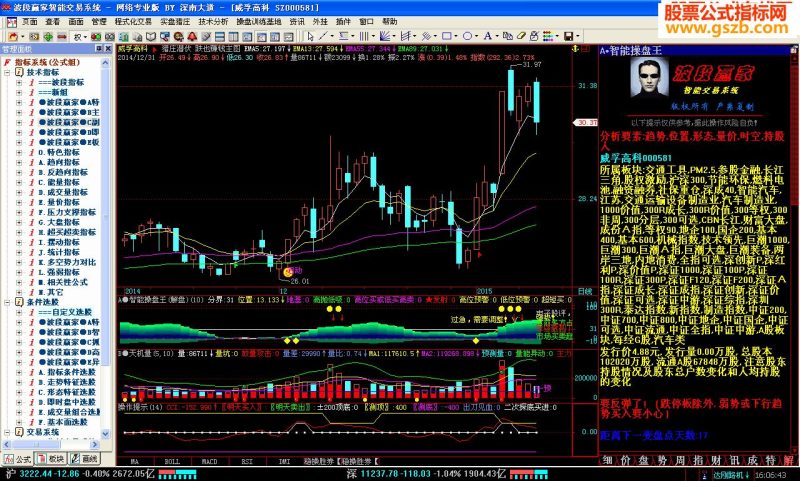Pick the ellipse shape drawing tool
Viewport: 800px width, 481px height.
(467, 36)
